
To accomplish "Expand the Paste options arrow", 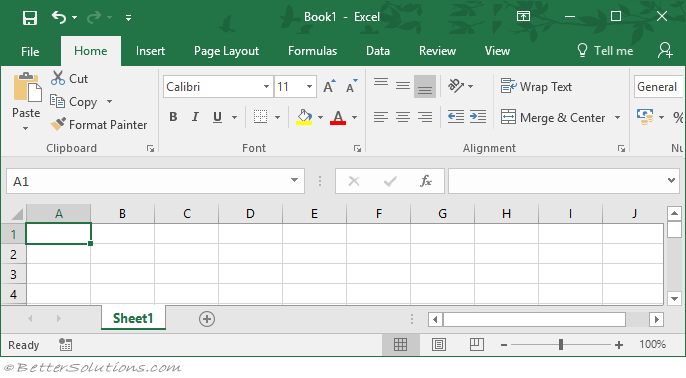I will pos(25,128).
